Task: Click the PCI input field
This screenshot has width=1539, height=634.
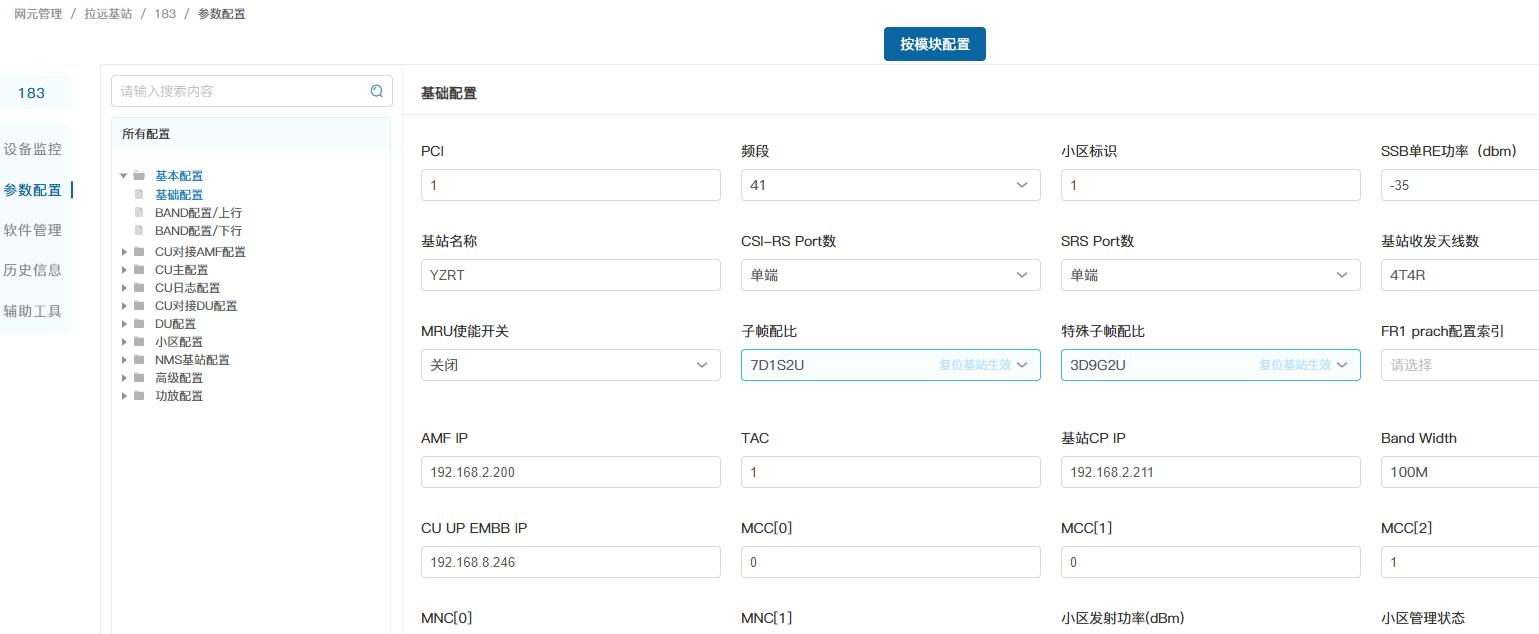Action: [570, 185]
